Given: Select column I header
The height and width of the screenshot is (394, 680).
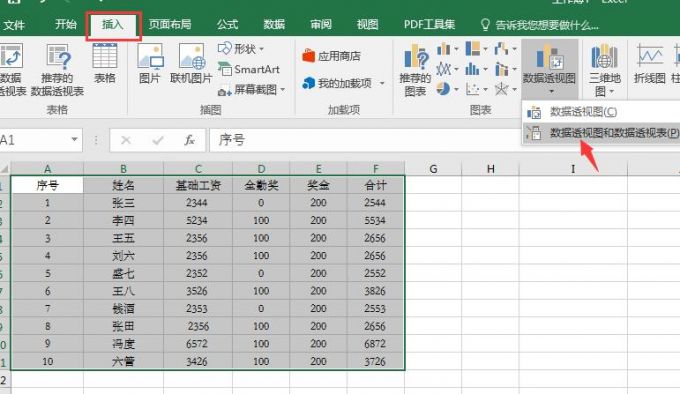Looking at the screenshot, I should [573, 169].
